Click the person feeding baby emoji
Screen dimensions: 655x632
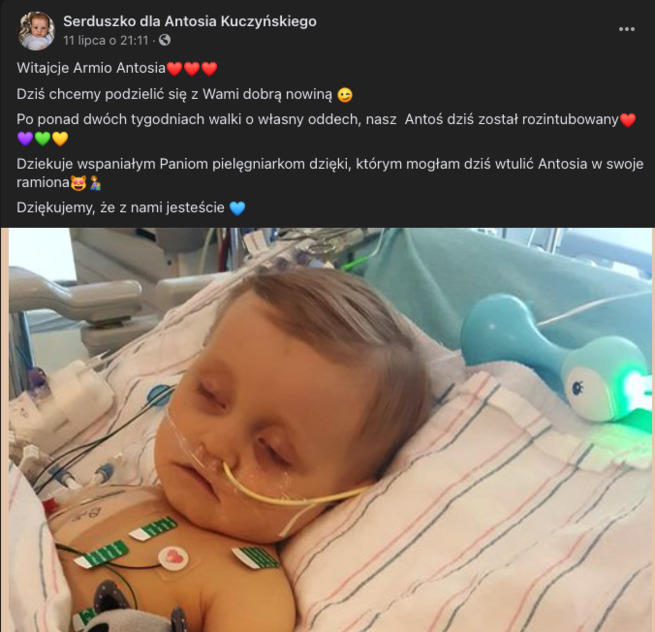pos(95,183)
